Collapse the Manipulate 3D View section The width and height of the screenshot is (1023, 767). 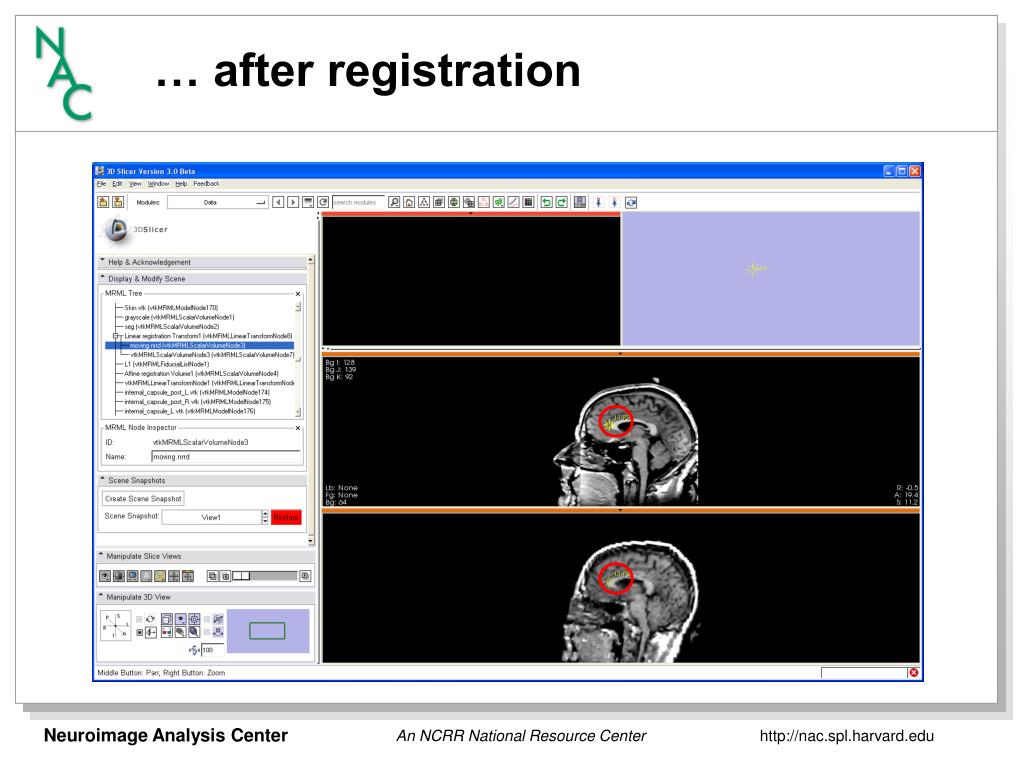click(206, 597)
